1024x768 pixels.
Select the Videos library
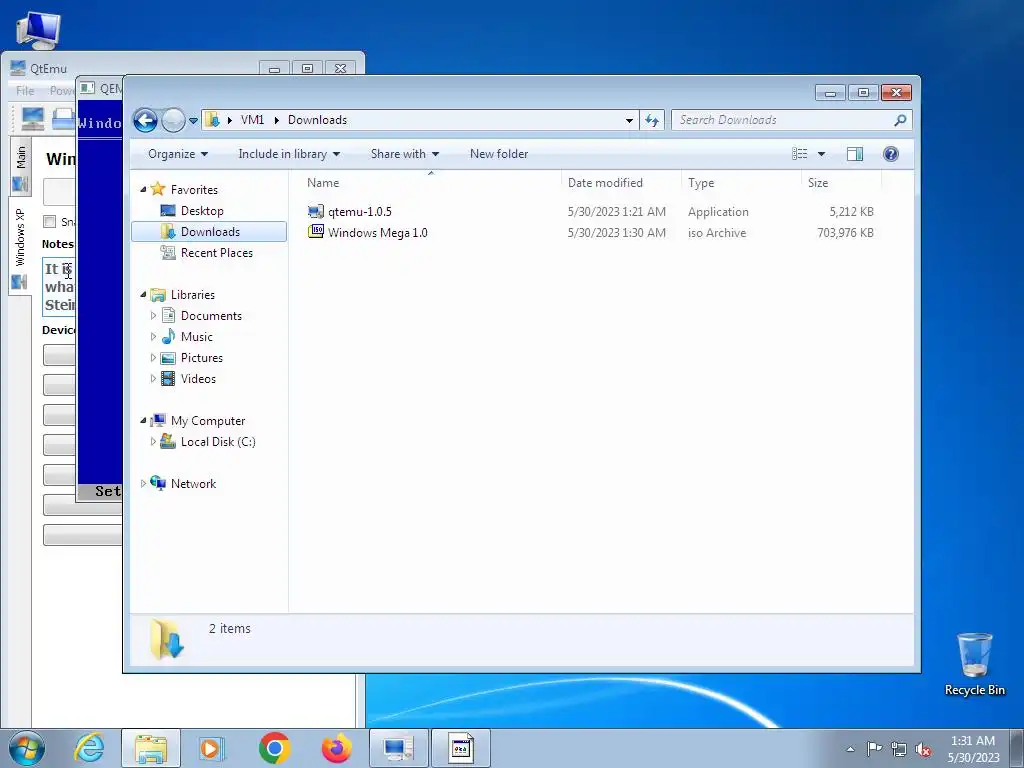coord(198,379)
